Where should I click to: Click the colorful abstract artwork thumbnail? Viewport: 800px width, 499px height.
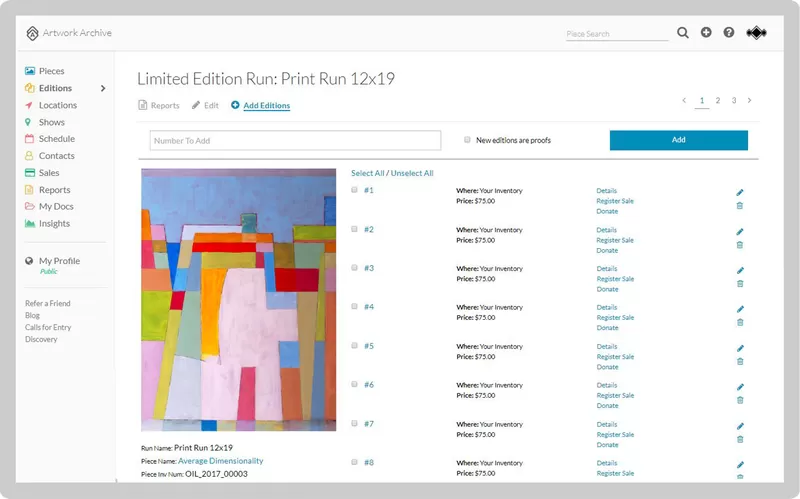[x=239, y=300]
